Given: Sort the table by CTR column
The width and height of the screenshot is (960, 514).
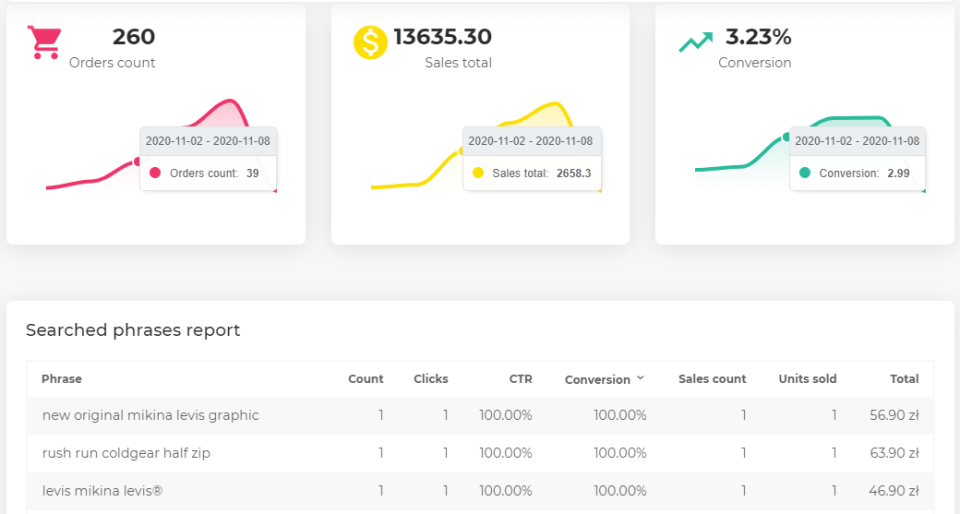Looking at the screenshot, I should tap(519, 379).
